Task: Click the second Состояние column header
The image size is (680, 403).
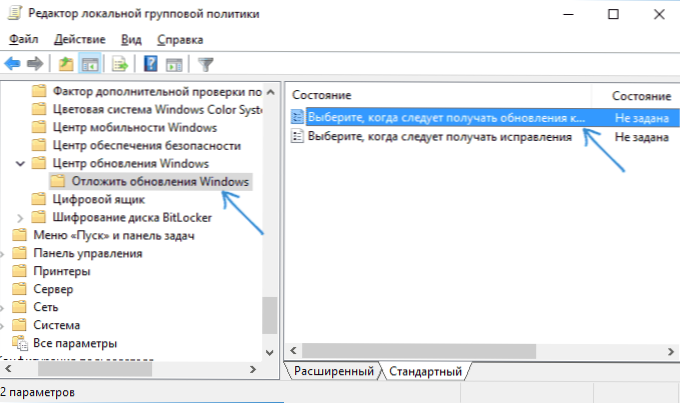Action: coord(641,95)
